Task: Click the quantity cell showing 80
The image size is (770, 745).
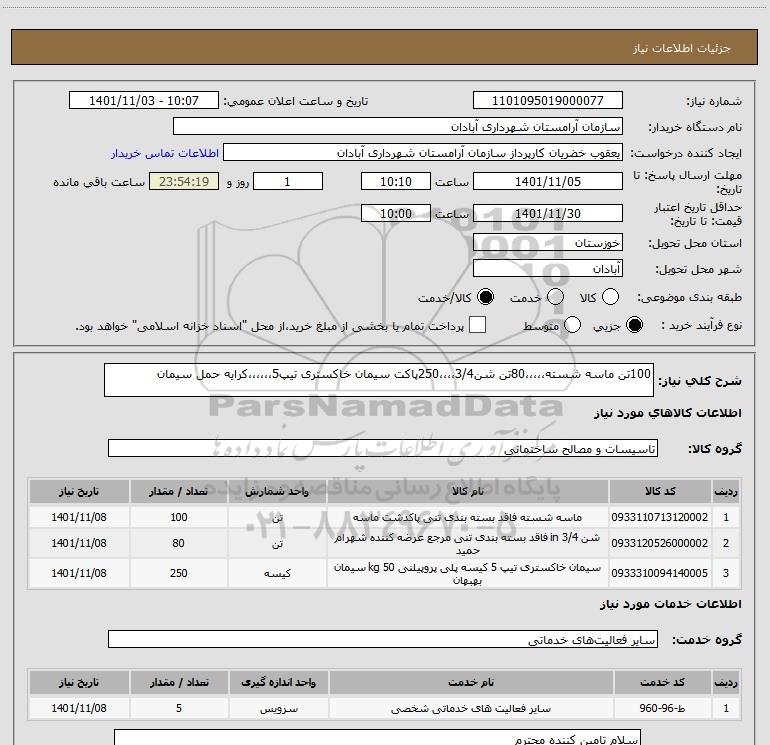Action: click(x=179, y=543)
